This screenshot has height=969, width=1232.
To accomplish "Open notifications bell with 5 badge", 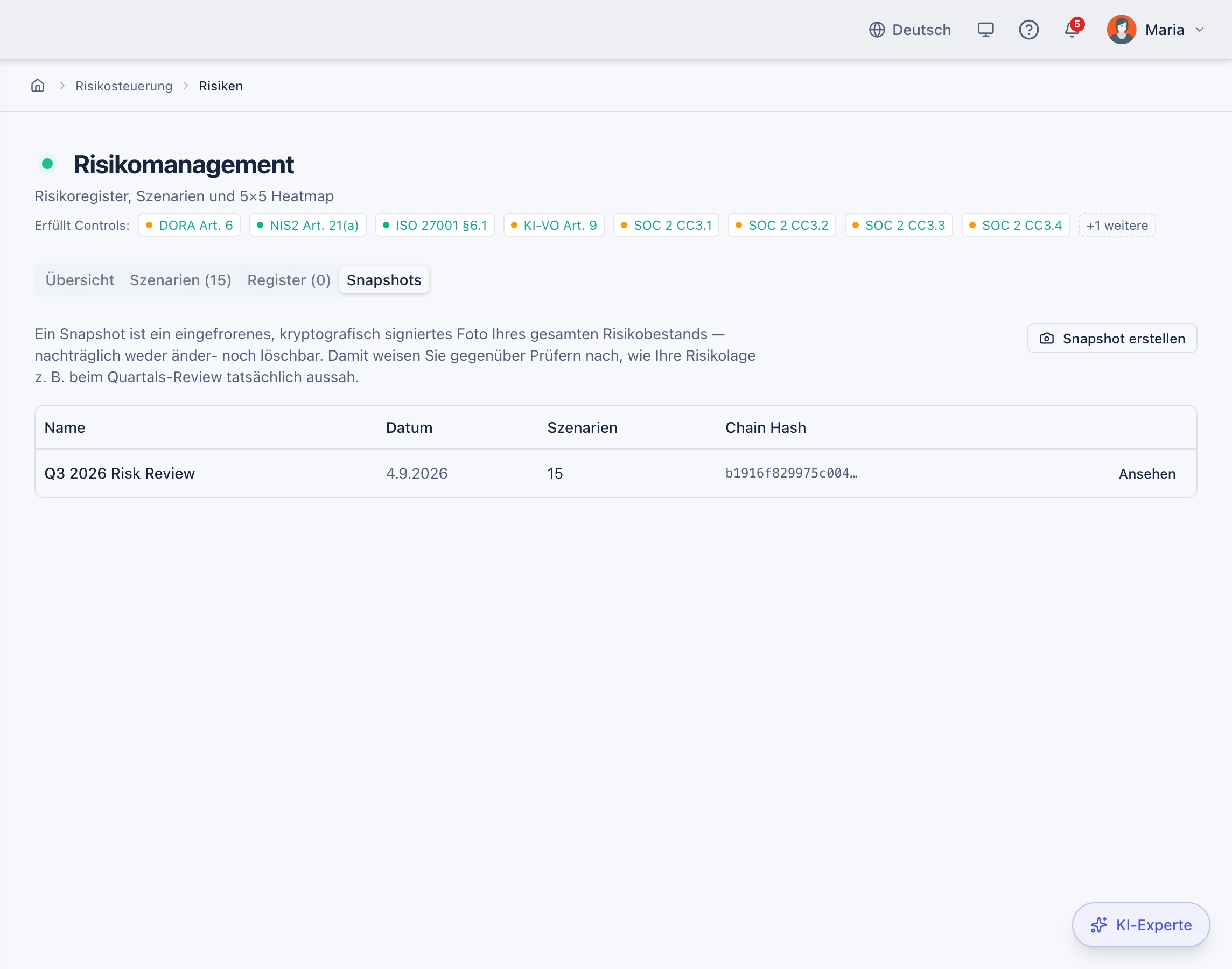I will pos(1073,29).
